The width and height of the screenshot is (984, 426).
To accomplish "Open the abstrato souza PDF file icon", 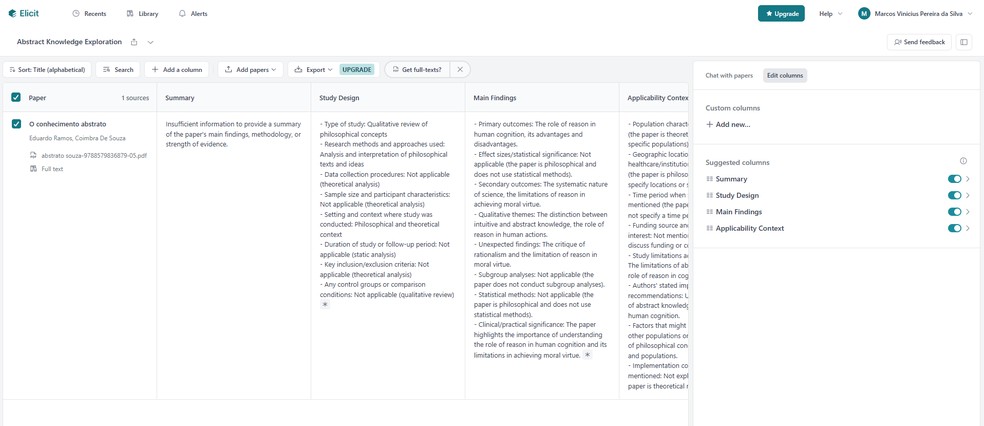I will (x=33, y=156).
